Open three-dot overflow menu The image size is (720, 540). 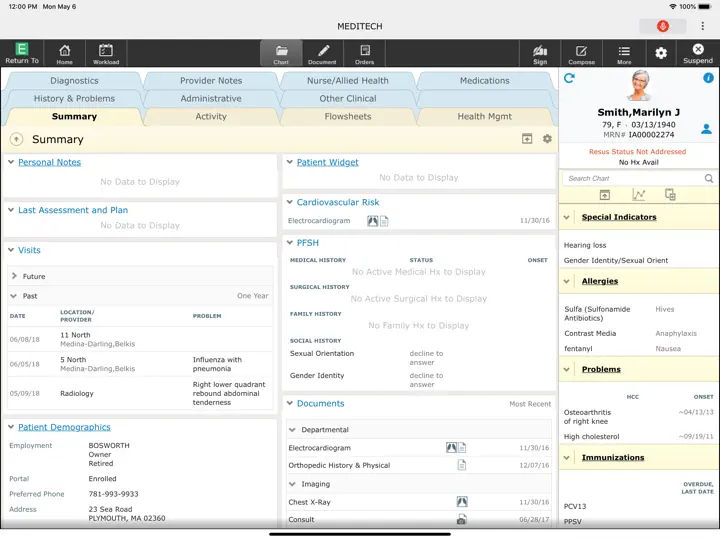703,26
